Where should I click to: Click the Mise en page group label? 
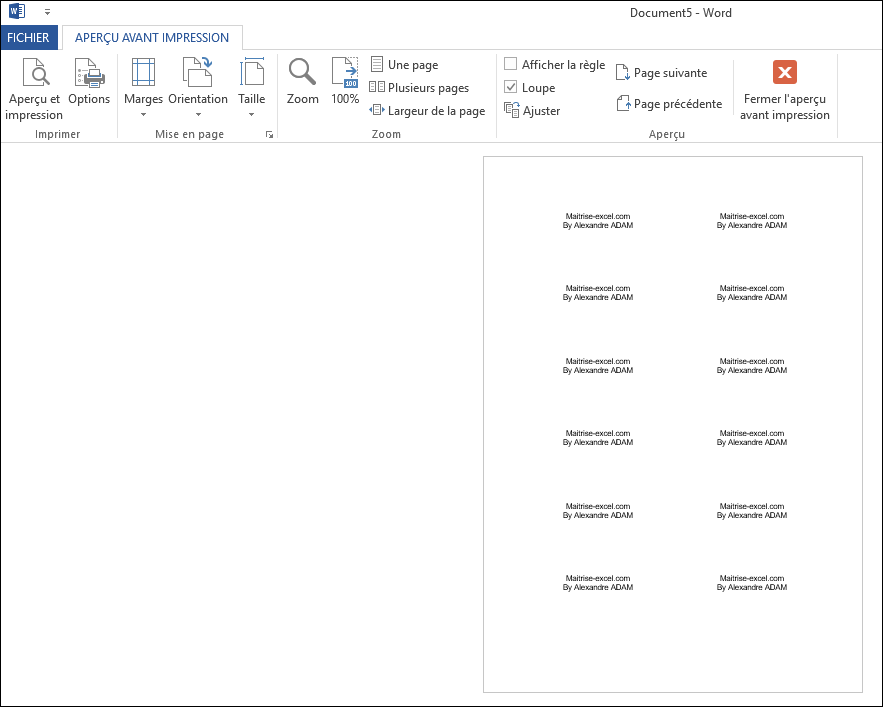point(190,134)
